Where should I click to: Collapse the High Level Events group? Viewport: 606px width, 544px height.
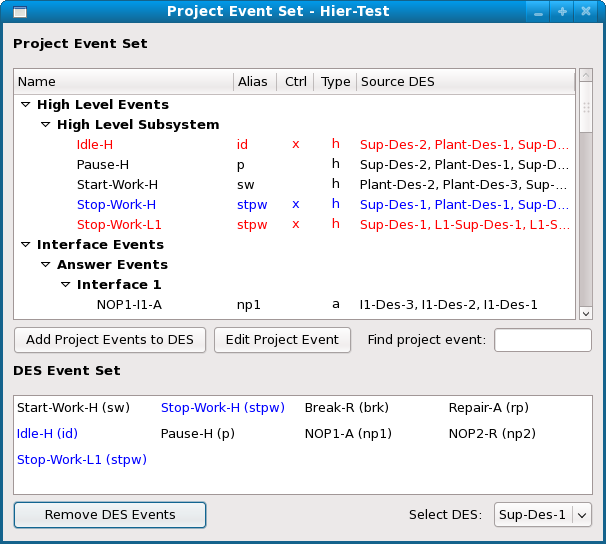(x=24, y=105)
